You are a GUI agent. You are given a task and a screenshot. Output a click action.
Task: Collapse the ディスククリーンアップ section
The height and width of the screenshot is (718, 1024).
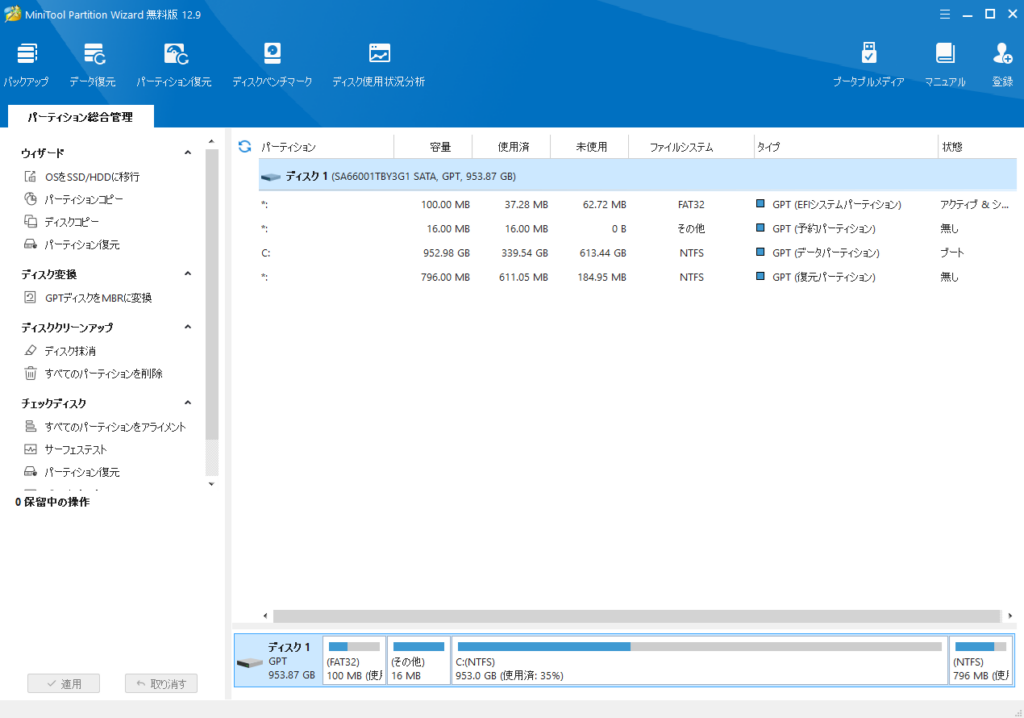(188, 327)
